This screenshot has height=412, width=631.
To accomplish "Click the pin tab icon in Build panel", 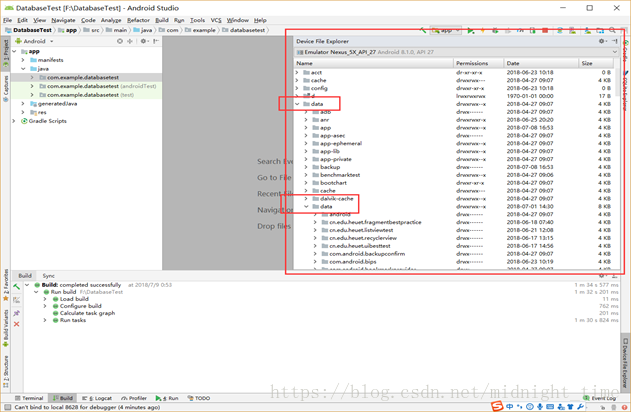I will [x=16, y=313].
